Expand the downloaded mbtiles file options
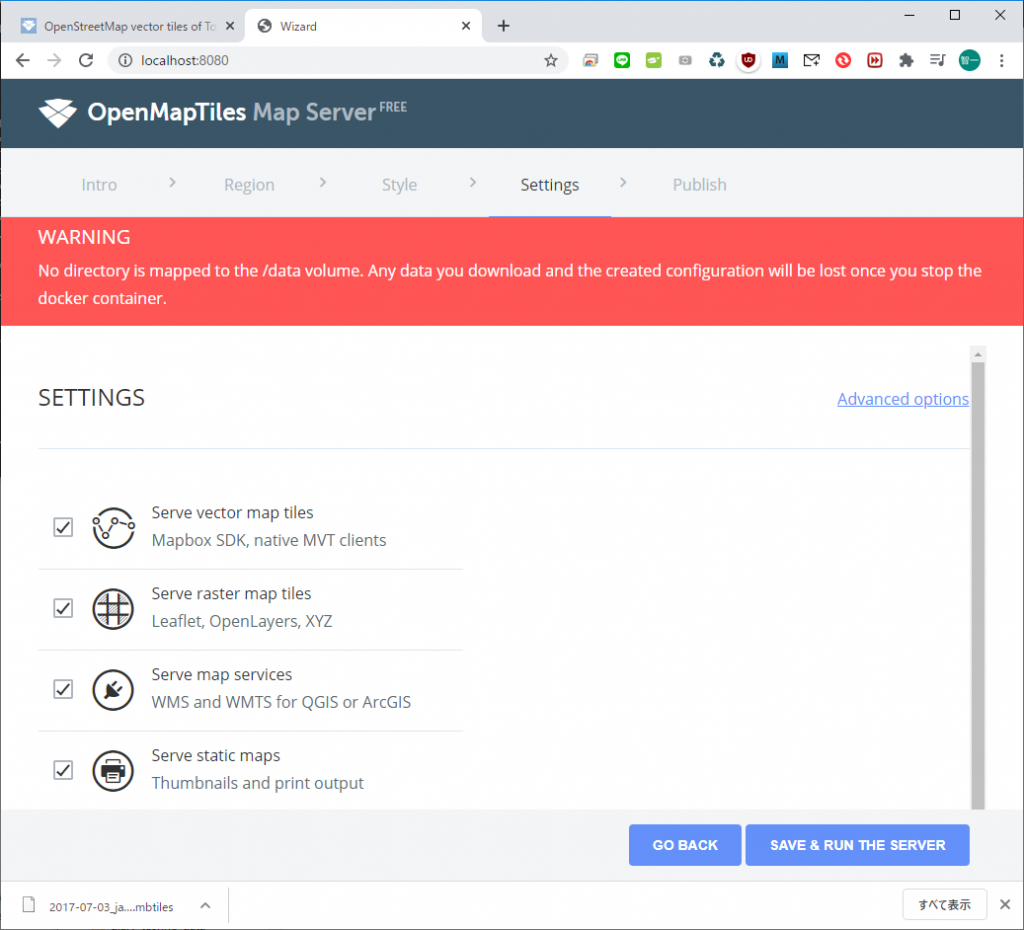This screenshot has height=930, width=1024. point(205,906)
